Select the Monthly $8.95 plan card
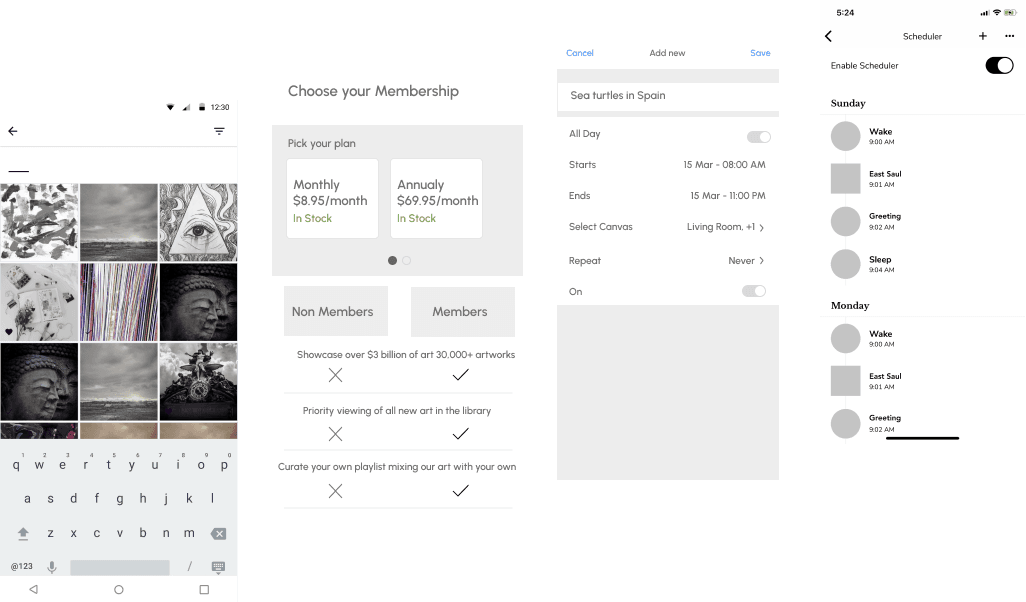Image resolution: width=1026 pixels, height=602 pixels. tap(332, 199)
